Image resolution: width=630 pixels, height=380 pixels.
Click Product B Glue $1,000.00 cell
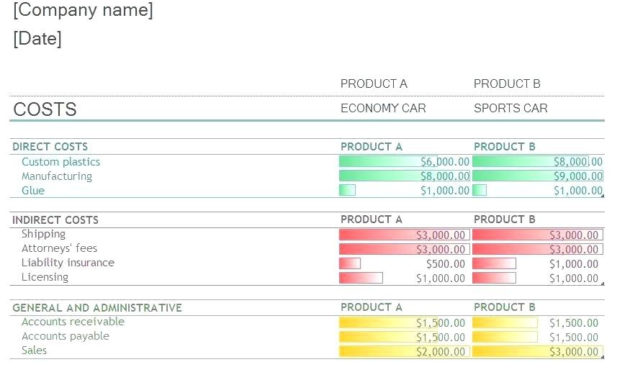coord(538,190)
